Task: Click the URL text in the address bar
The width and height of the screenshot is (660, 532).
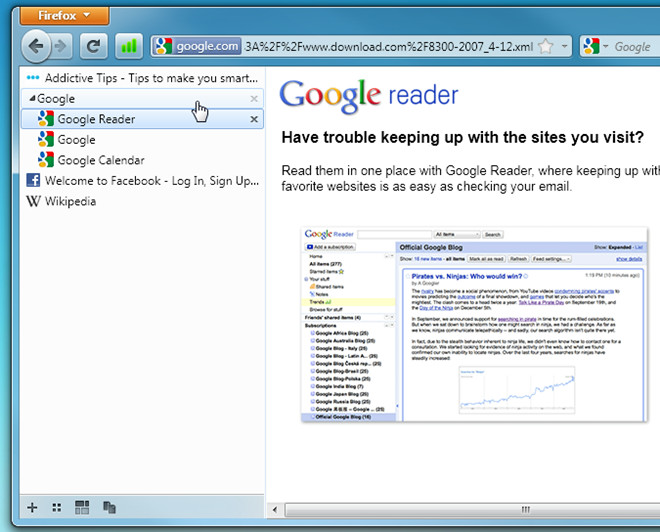Action: pyautogui.click(x=389, y=46)
